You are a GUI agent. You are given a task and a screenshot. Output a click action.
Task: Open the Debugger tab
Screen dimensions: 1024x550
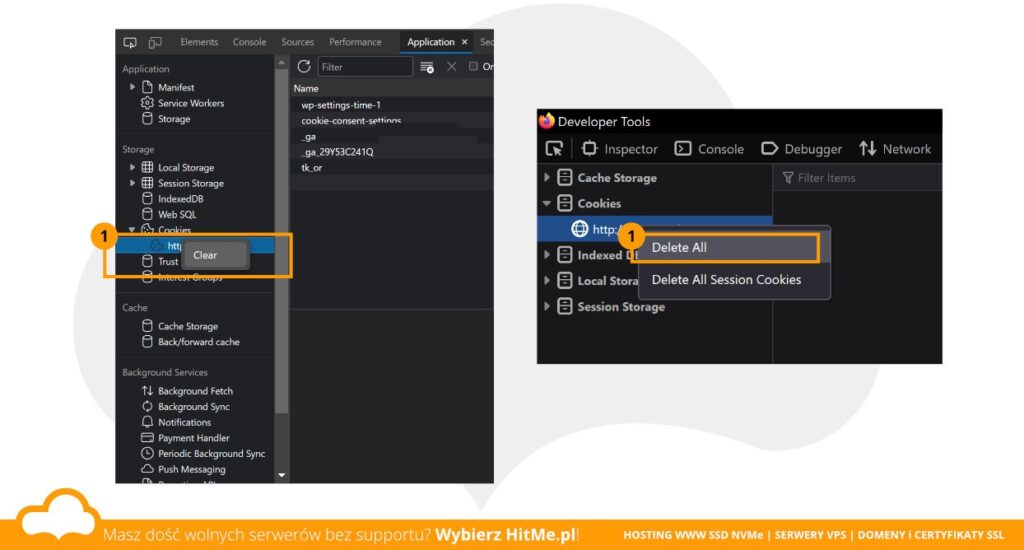[x=802, y=149]
